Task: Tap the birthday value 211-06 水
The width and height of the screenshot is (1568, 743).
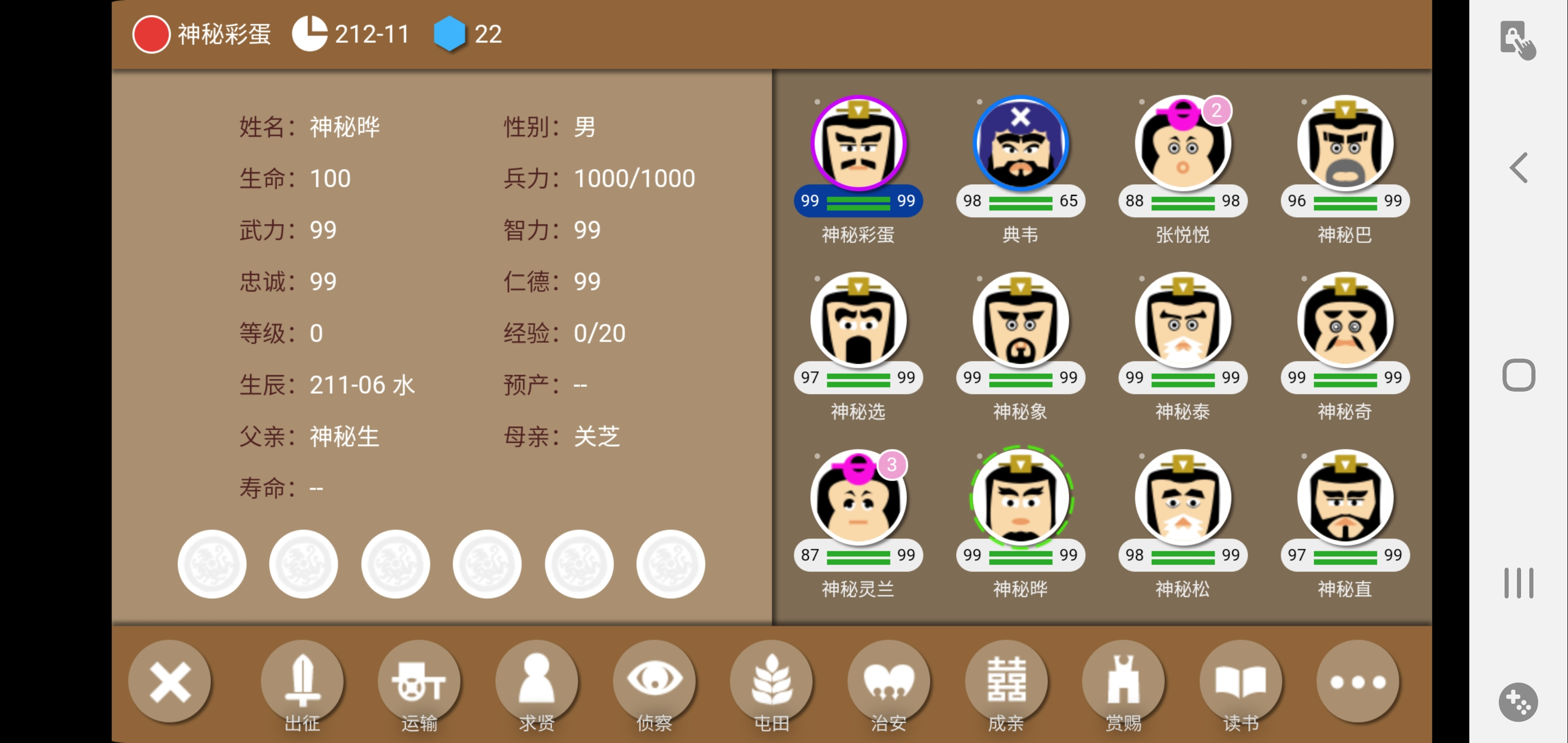Action: pyautogui.click(x=362, y=385)
